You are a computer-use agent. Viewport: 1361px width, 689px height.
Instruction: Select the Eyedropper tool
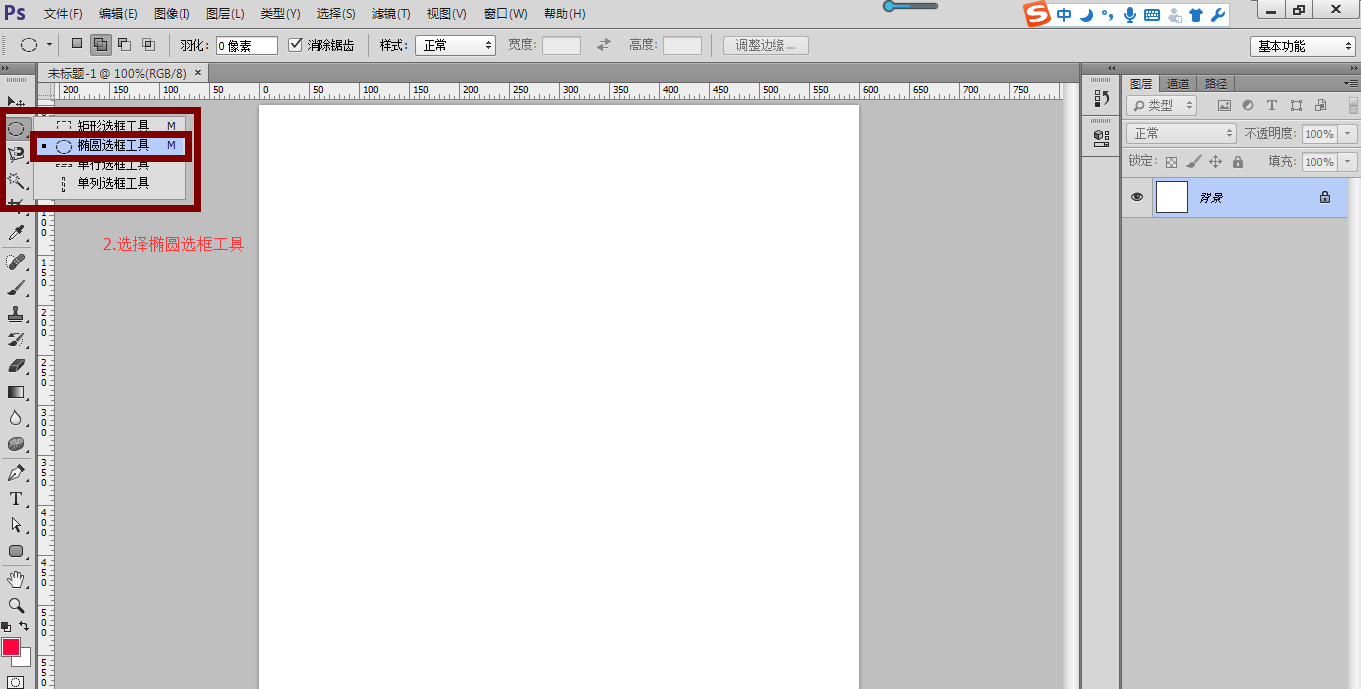tap(16, 233)
